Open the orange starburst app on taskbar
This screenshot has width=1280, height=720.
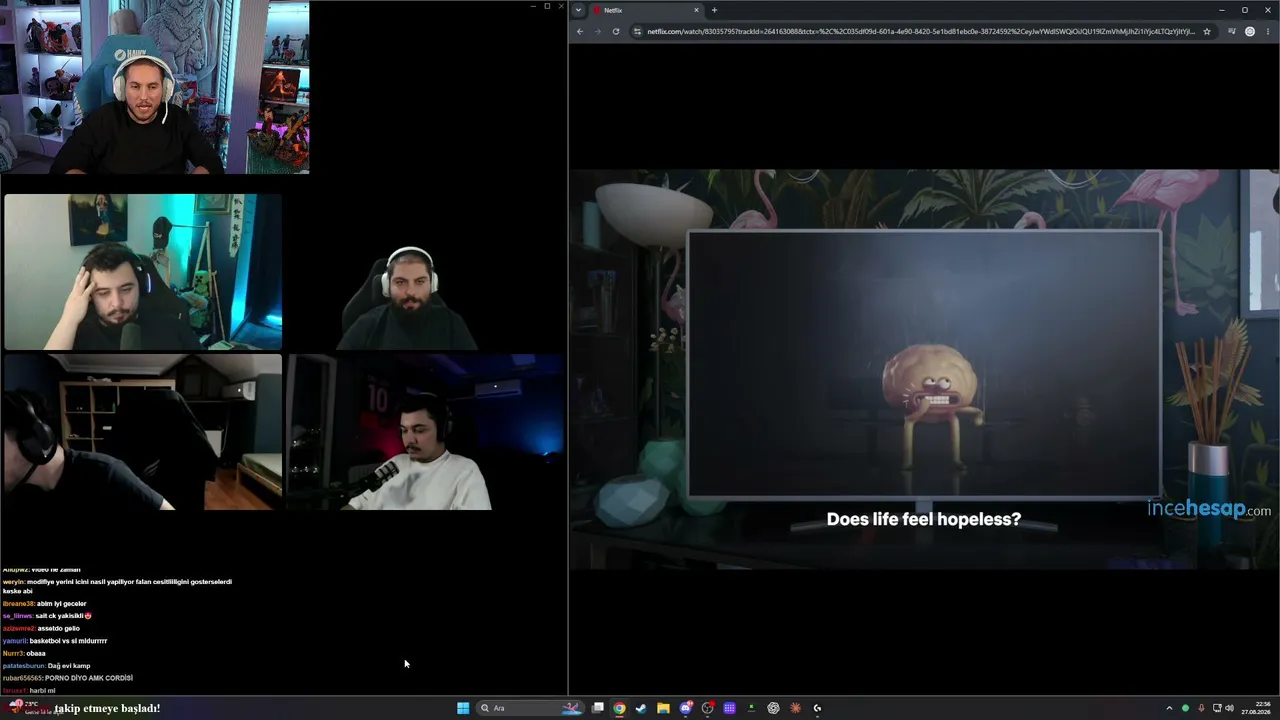pyautogui.click(x=795, y=708)
